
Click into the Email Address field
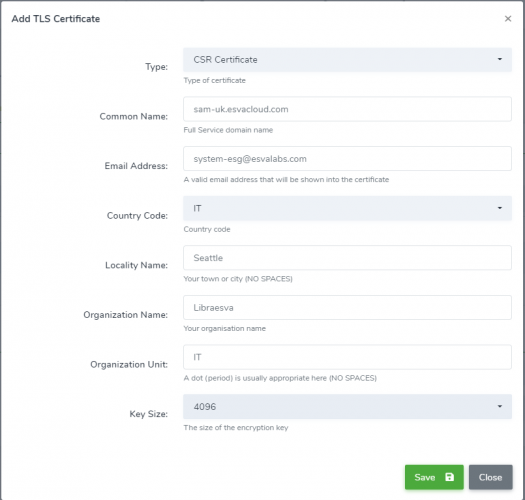(x=347, y=159)
